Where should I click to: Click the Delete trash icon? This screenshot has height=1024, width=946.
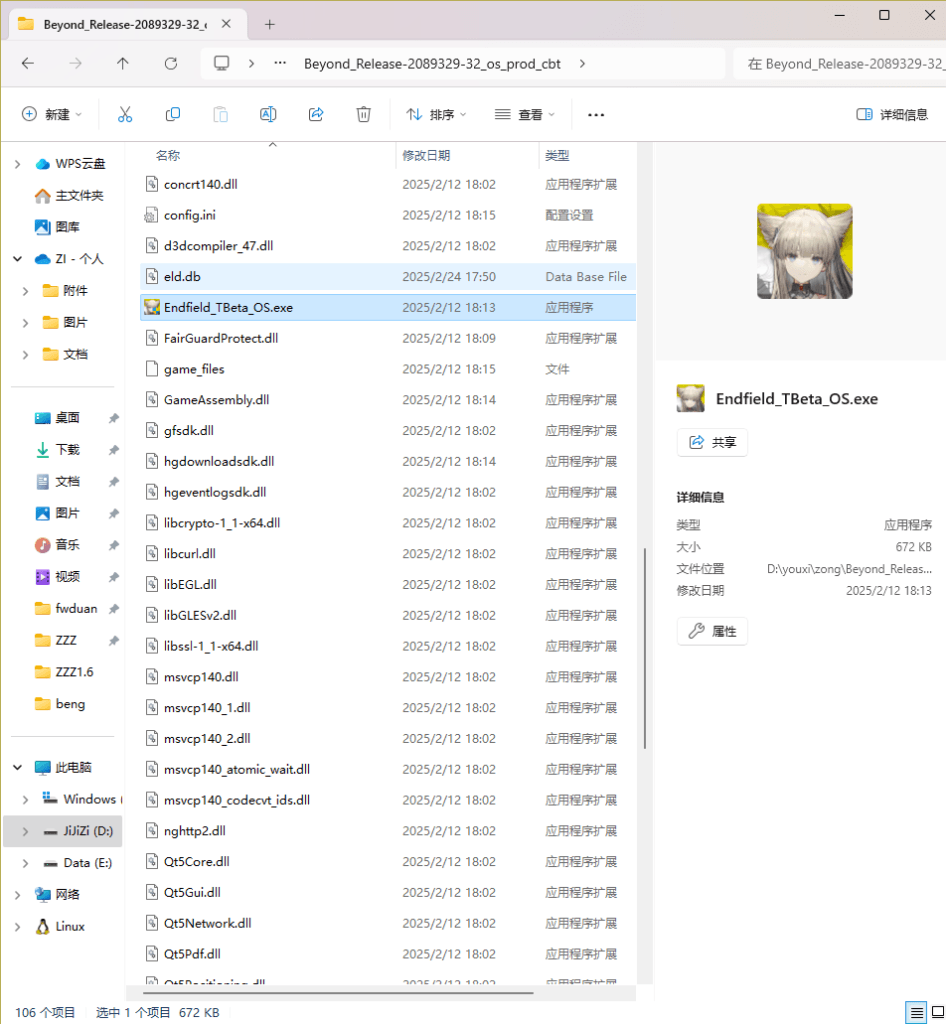[364, 115]
